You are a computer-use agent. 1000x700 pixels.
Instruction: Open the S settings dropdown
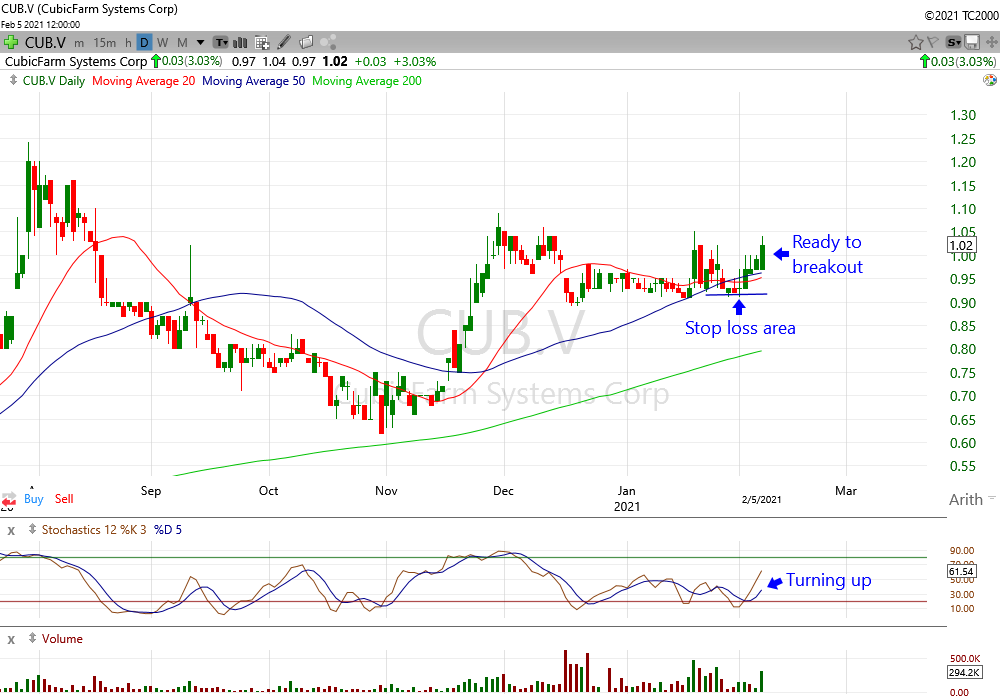click(x=953, y=43)
